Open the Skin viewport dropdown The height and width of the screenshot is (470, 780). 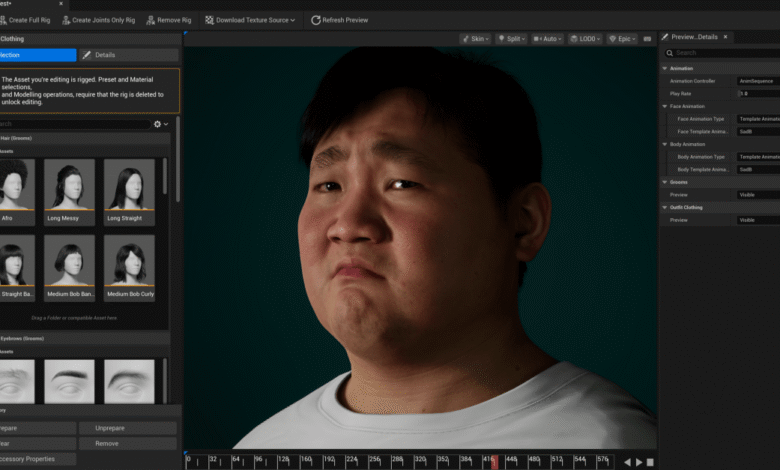[x=476, y=39]
